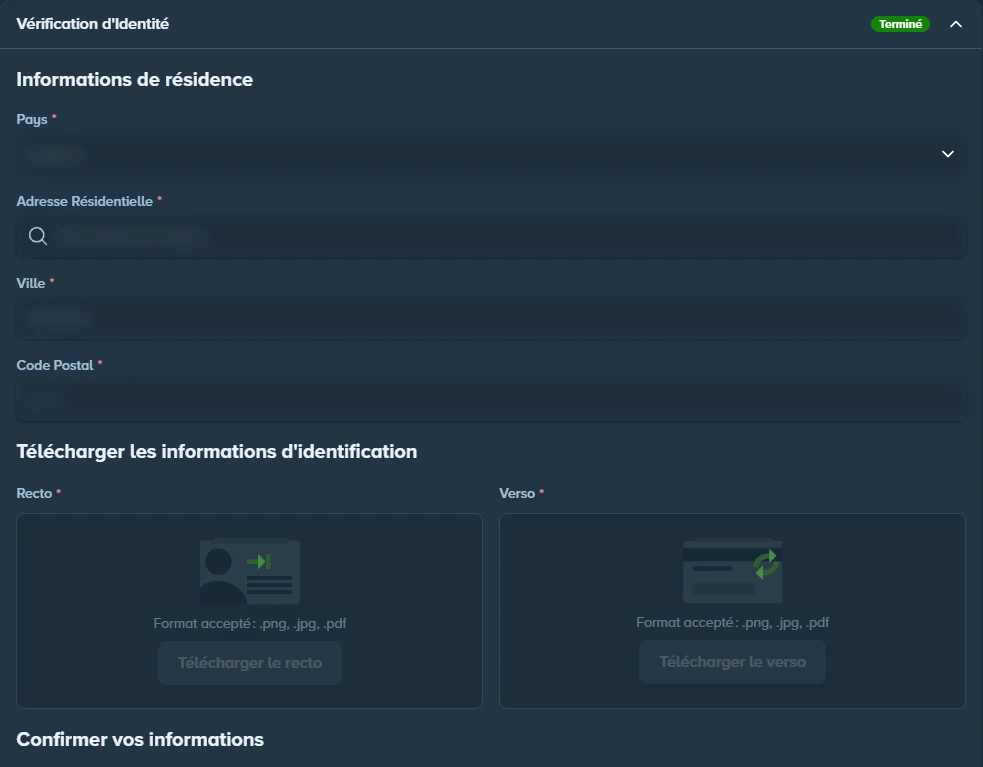
Task: Click Format accepté text under Verso
Action: coord(732,623)
